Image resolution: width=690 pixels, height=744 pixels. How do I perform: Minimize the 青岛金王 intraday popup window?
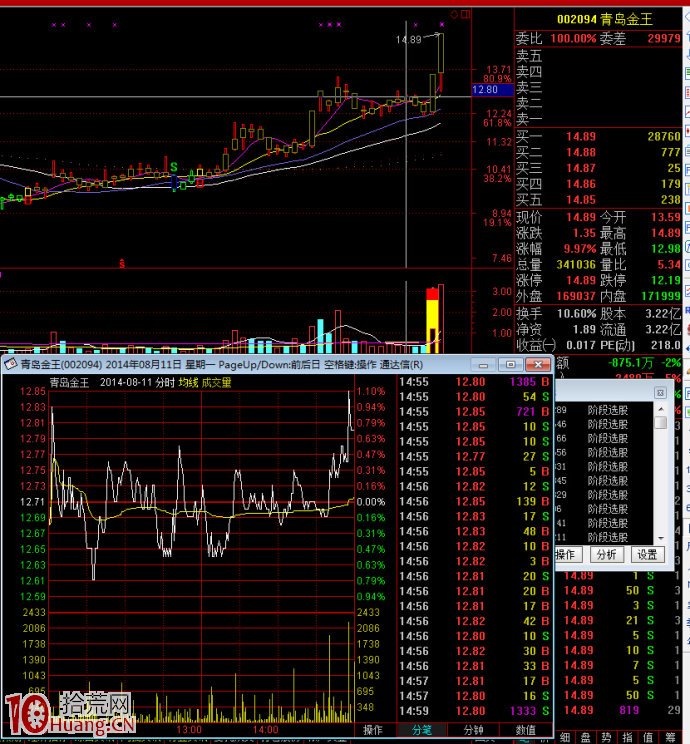(484, 364)
